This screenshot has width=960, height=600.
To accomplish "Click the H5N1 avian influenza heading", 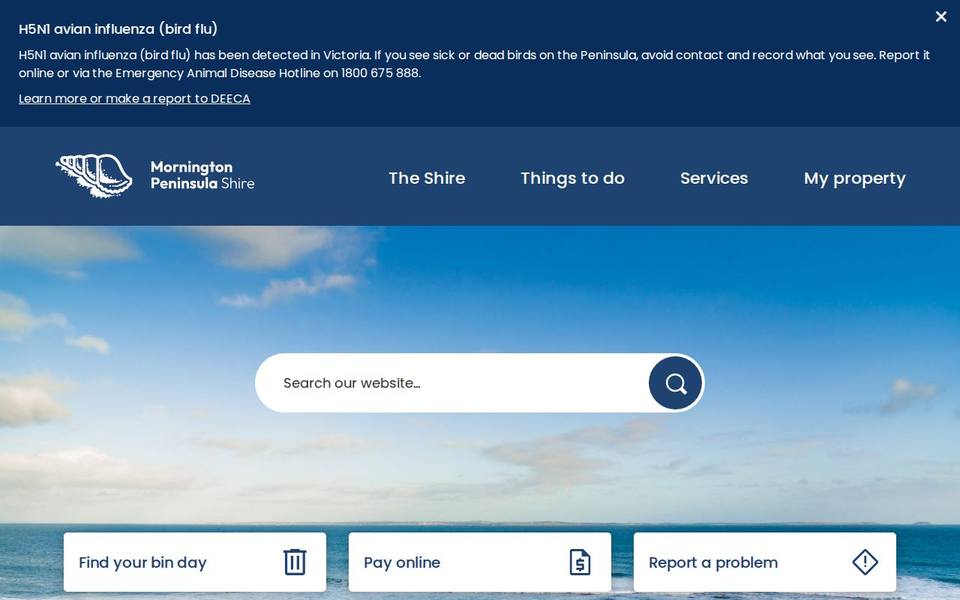I will [118, 29].
